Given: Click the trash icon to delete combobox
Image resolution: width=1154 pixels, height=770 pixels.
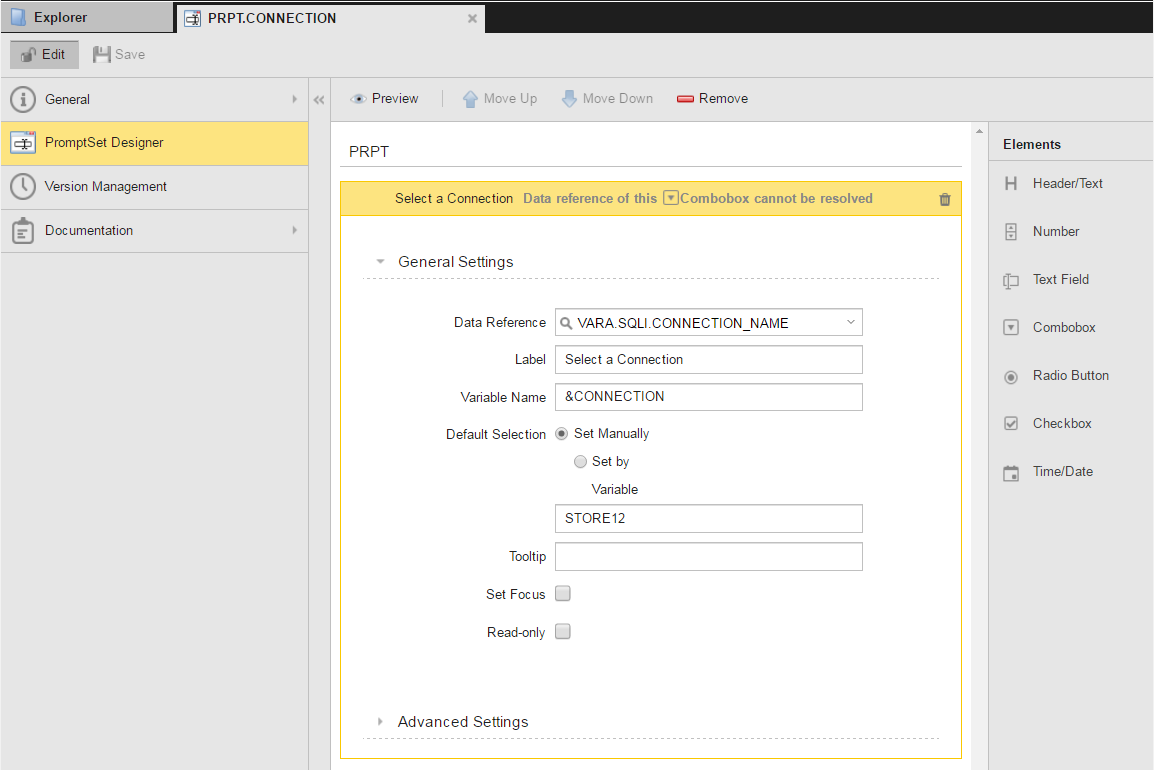Looking at the screenshot, I should pyautogui.click(x=945, y=199).
